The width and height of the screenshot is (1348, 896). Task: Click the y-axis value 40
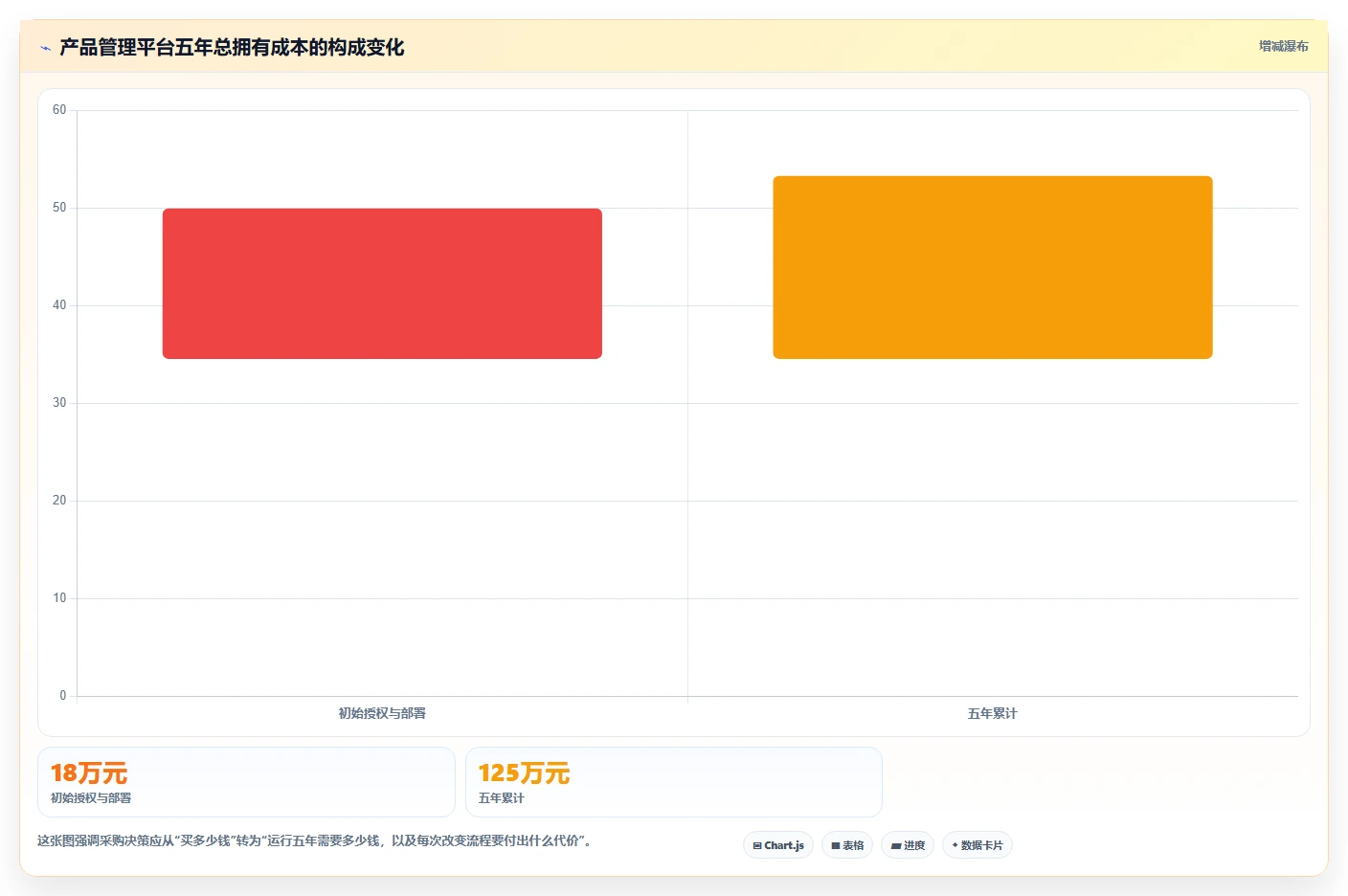click(x=59, y=305)
